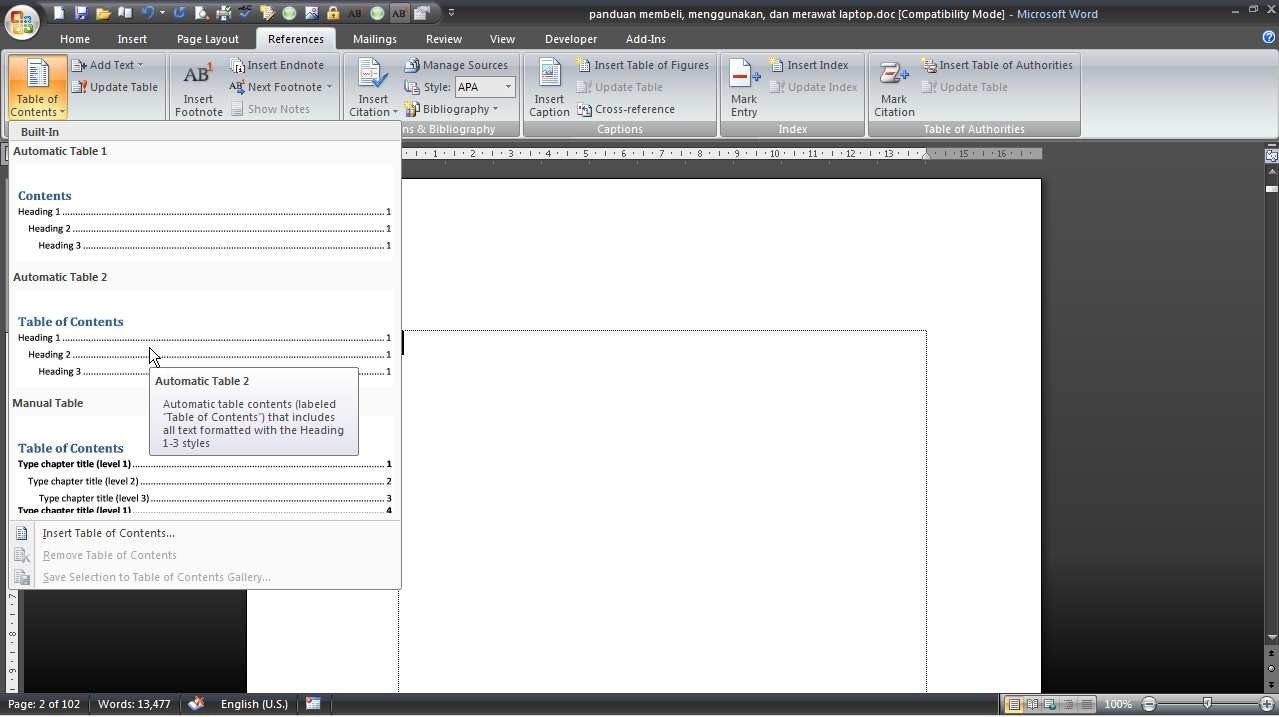Click the padlock protect document icon

coord(333,13)
